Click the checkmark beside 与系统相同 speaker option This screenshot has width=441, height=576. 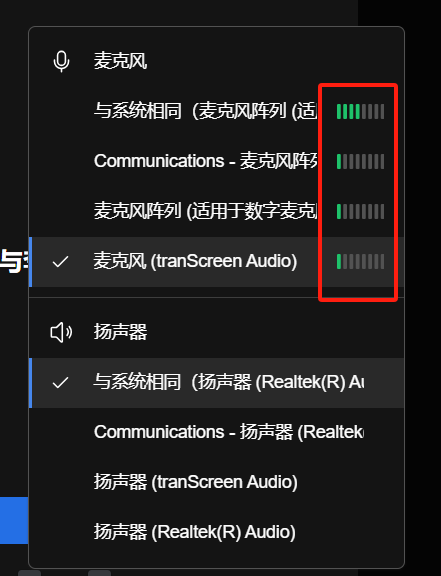point(60,383)
